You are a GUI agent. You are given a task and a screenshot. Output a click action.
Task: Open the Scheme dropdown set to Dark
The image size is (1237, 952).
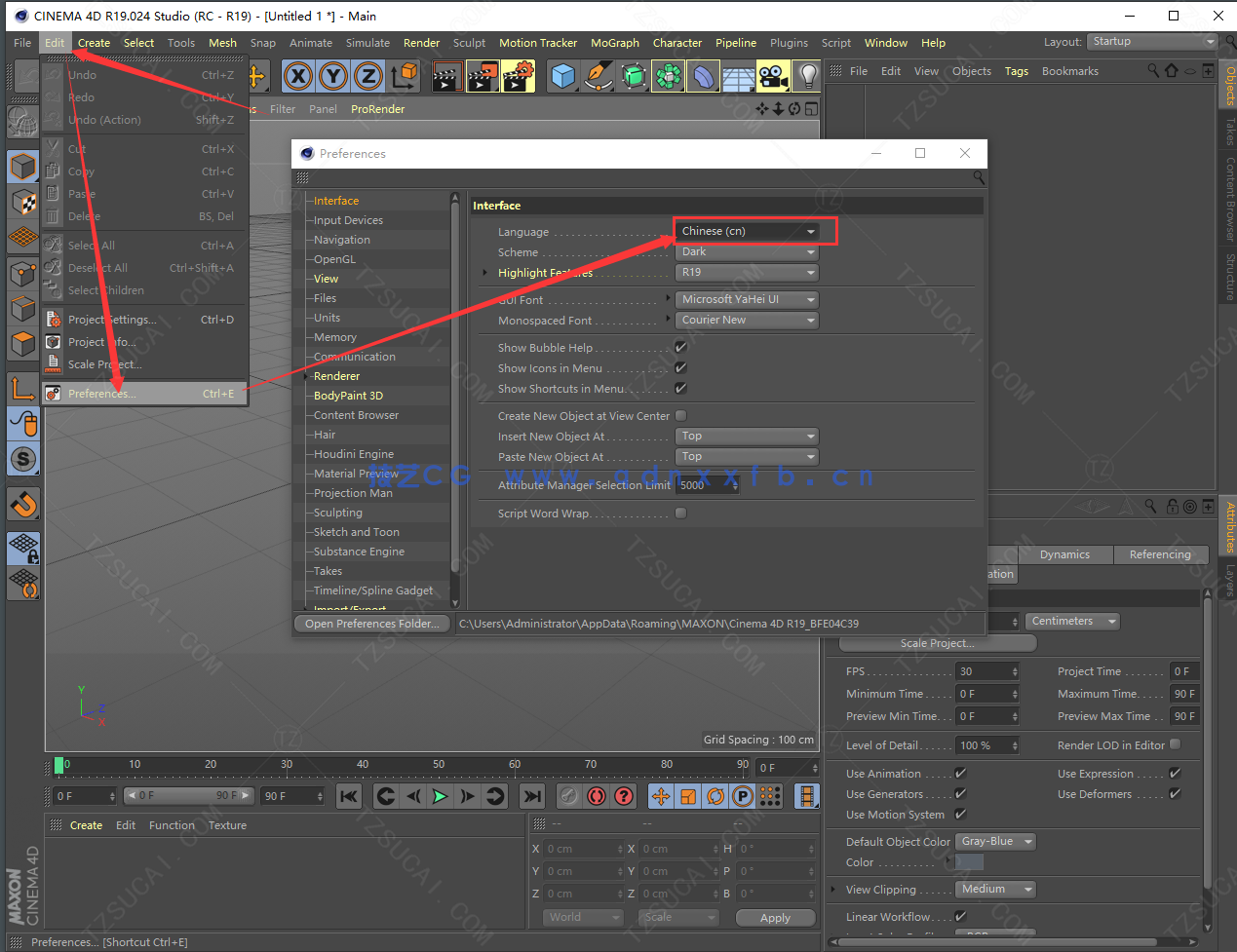coord(747,251)
